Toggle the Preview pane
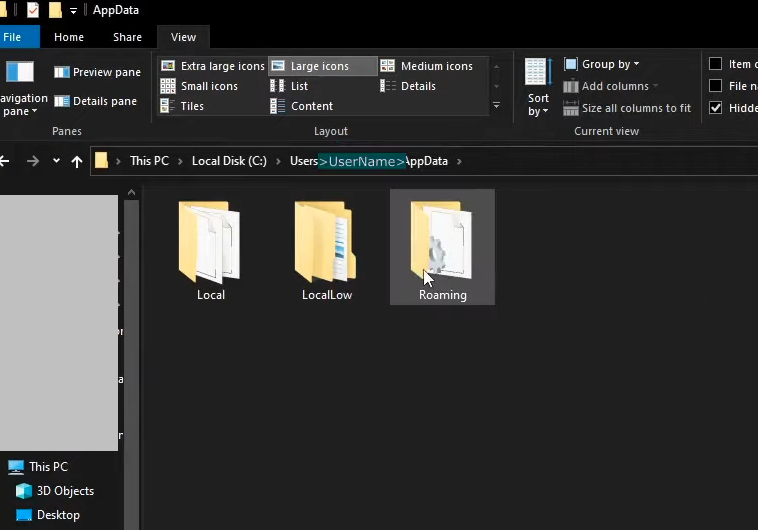This screenshot has width=758, height=530. (97, 72)
